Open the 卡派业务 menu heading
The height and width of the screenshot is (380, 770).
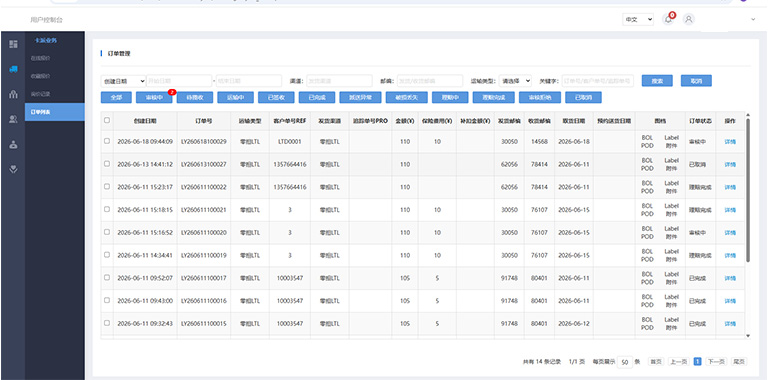(46, 40)
